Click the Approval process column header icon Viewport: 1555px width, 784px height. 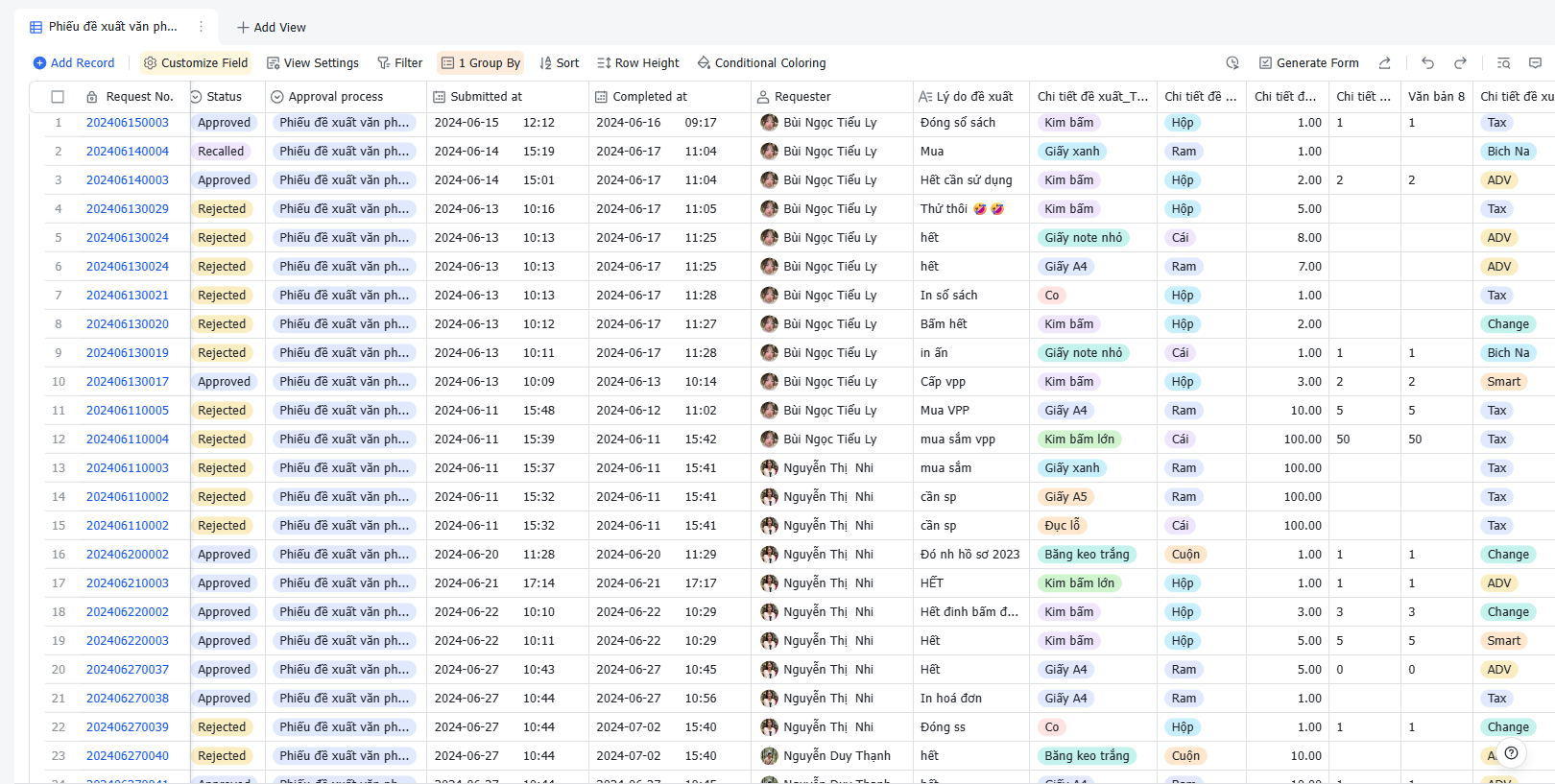point(277,97)
